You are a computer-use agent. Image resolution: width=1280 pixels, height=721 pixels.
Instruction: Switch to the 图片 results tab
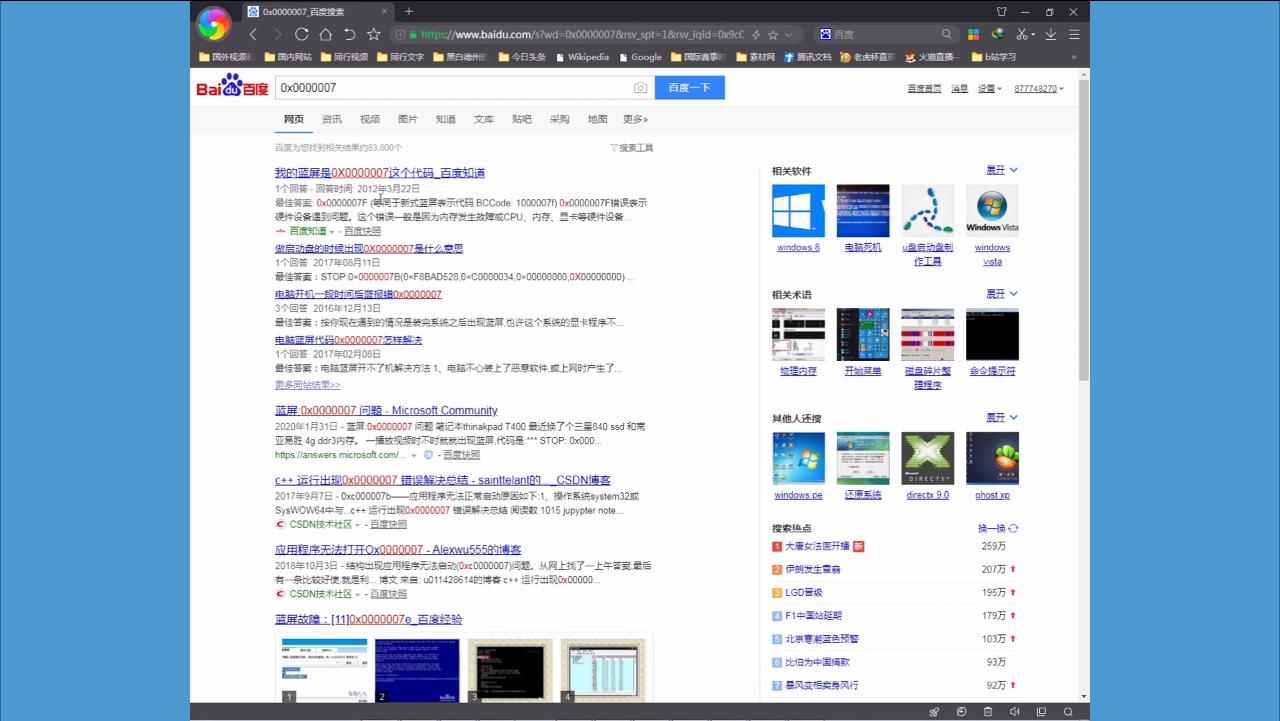coord(407,119)
